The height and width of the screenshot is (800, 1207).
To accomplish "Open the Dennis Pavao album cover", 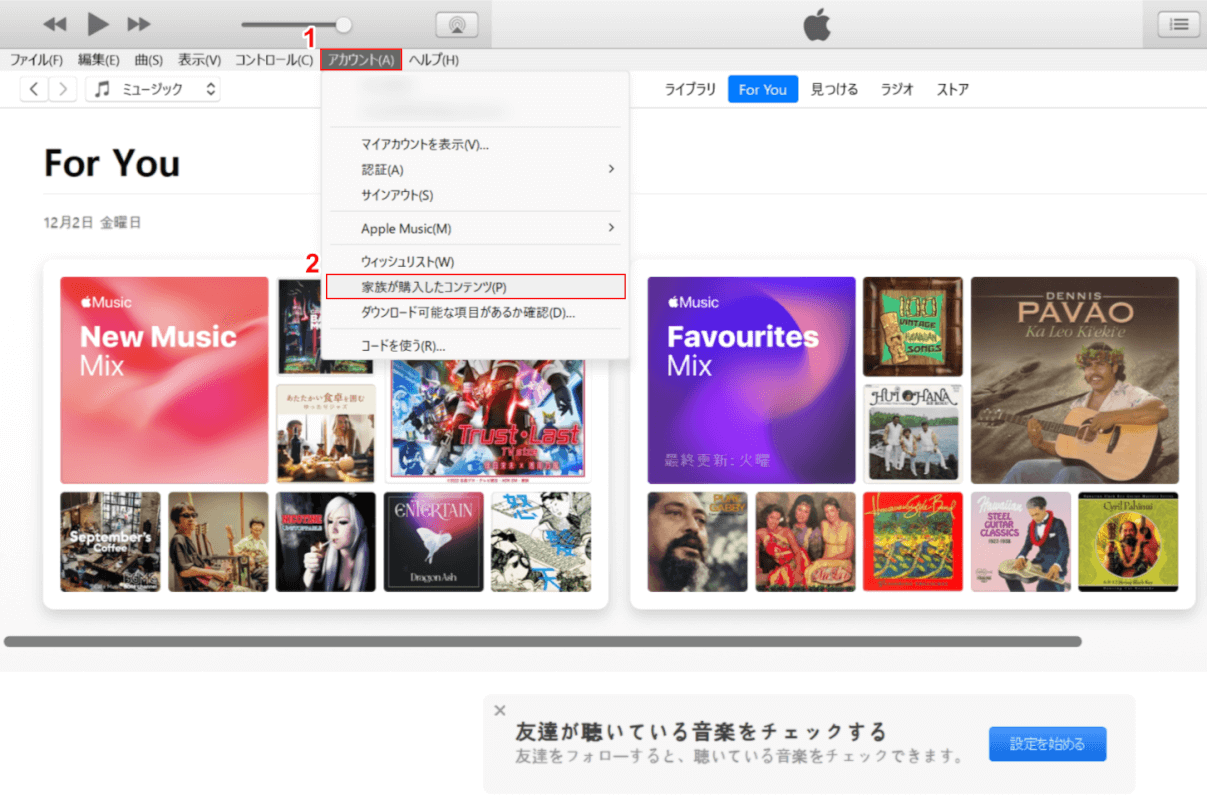I will (1075, 380).
